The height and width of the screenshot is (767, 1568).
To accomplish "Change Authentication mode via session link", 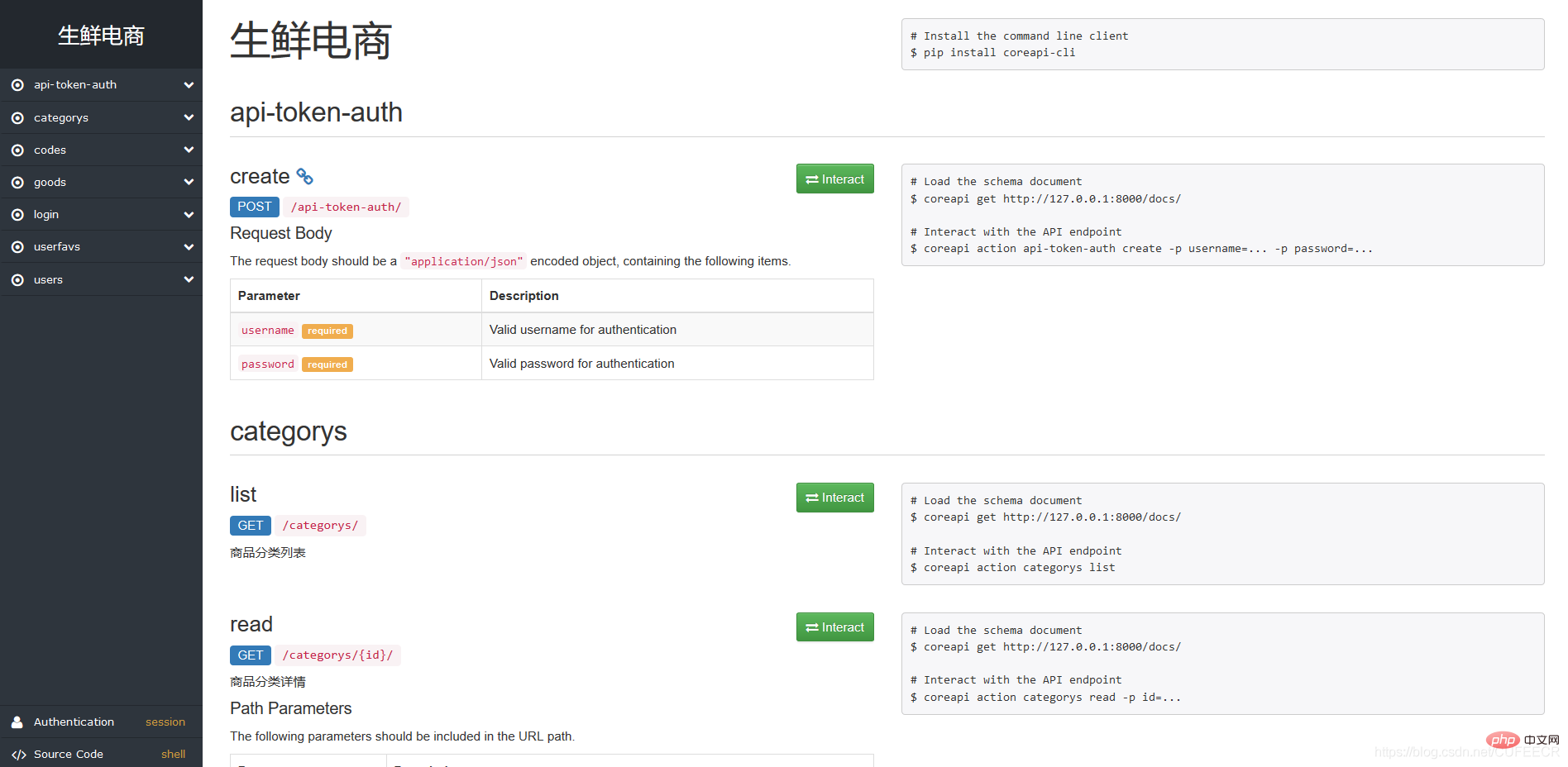I will 165,722.
